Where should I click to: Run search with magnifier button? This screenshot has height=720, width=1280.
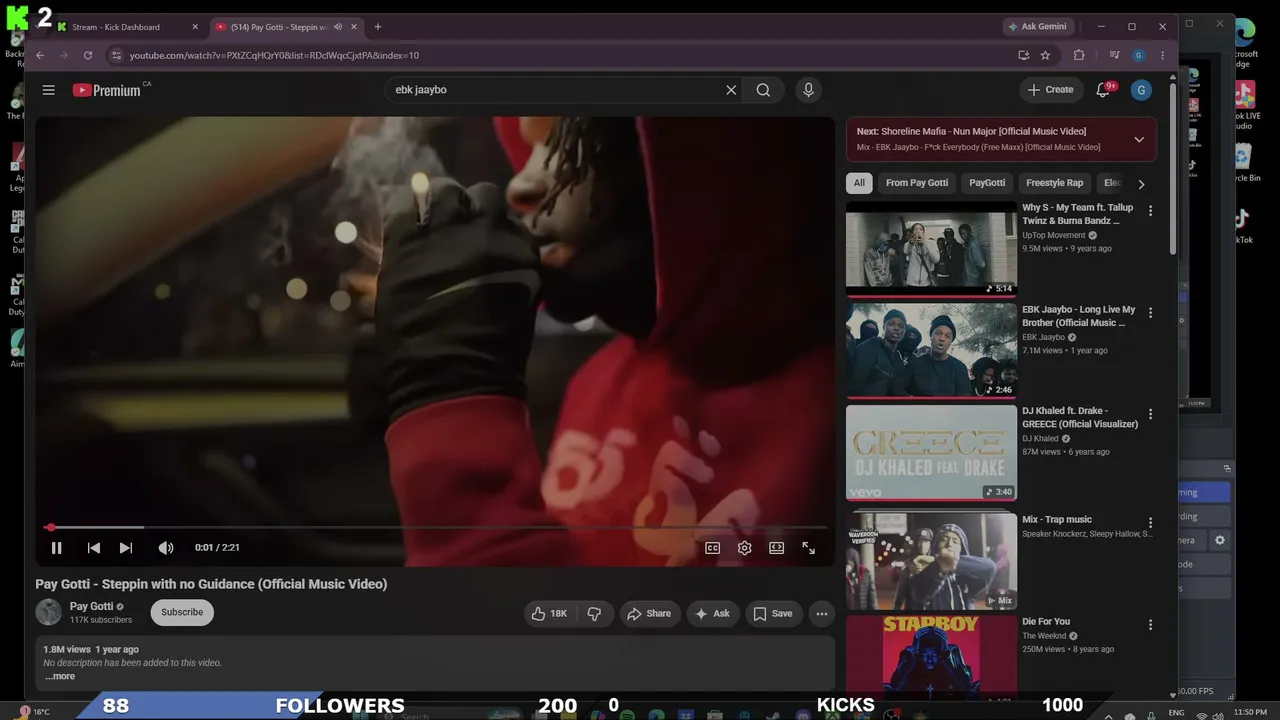point(763,90)
